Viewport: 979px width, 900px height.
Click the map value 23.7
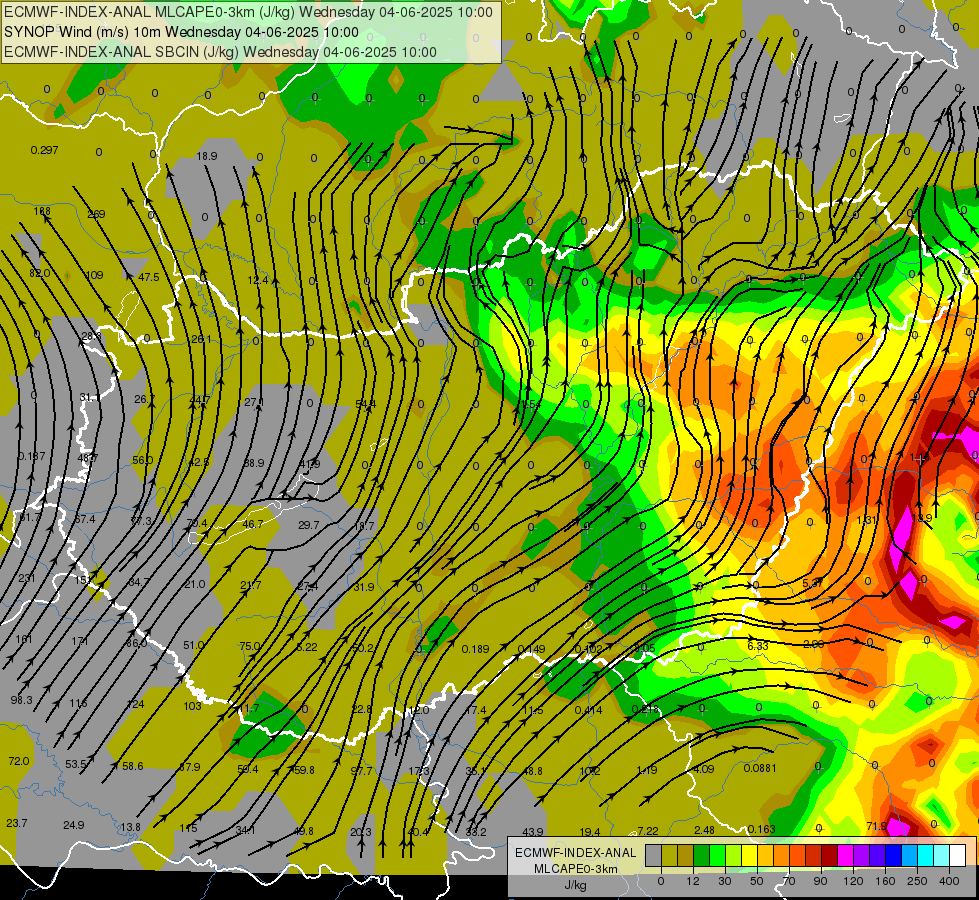[x=17, y=823]
